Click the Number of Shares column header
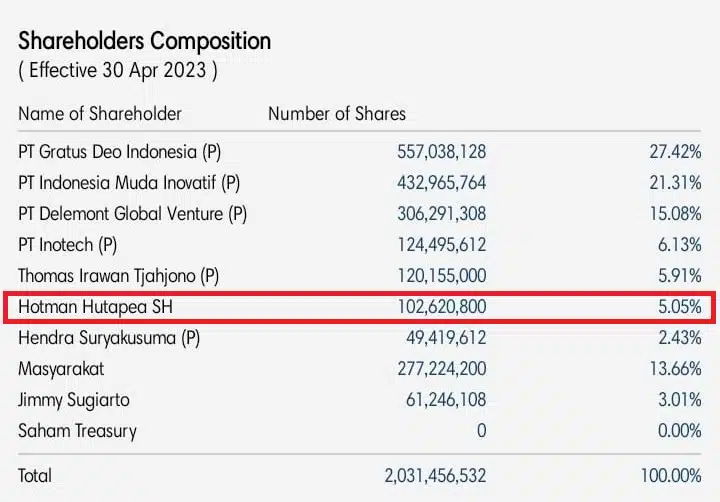720x502 pixels. (337, 113)
